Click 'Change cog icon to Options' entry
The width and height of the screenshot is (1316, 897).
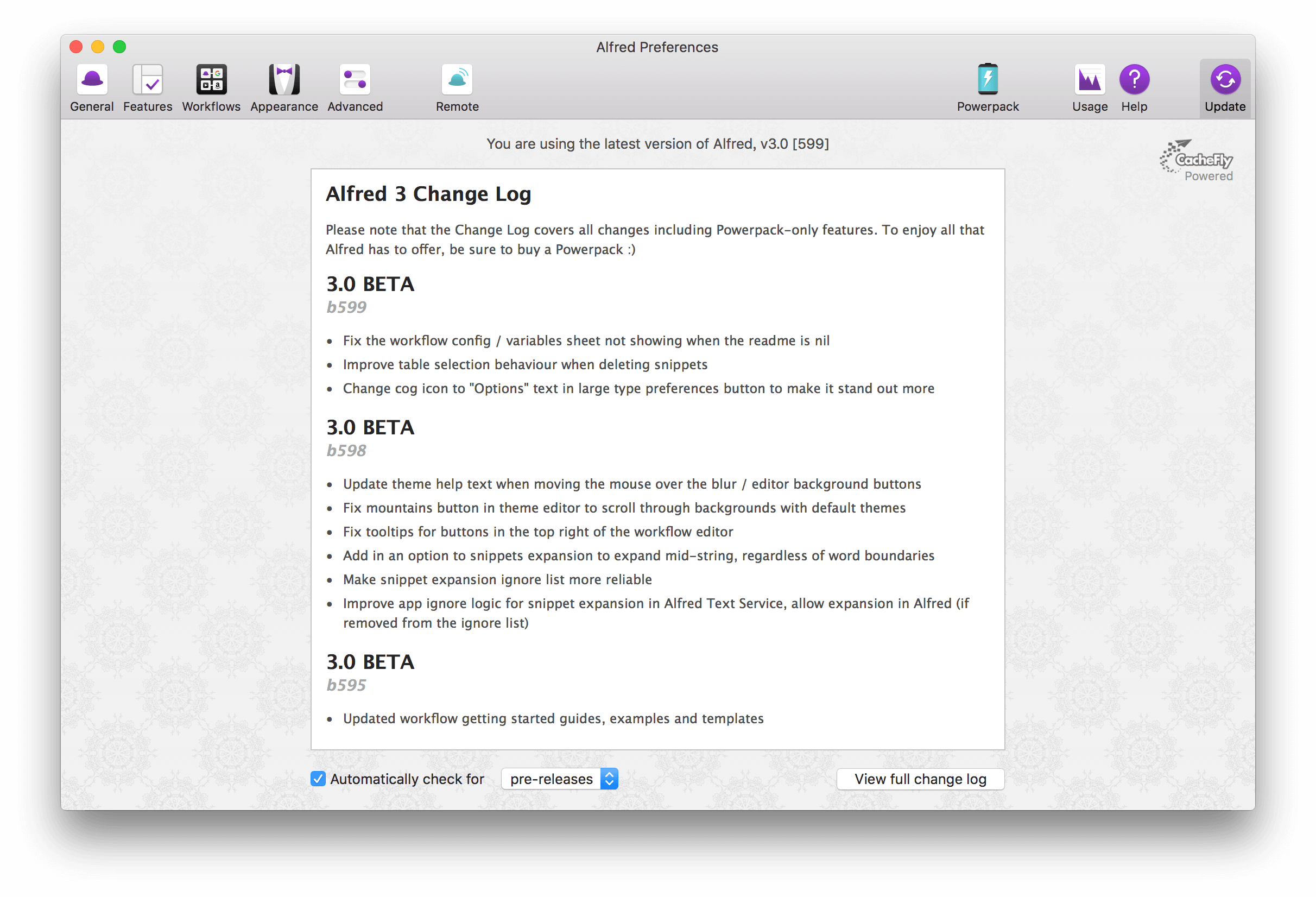(638, 388)
